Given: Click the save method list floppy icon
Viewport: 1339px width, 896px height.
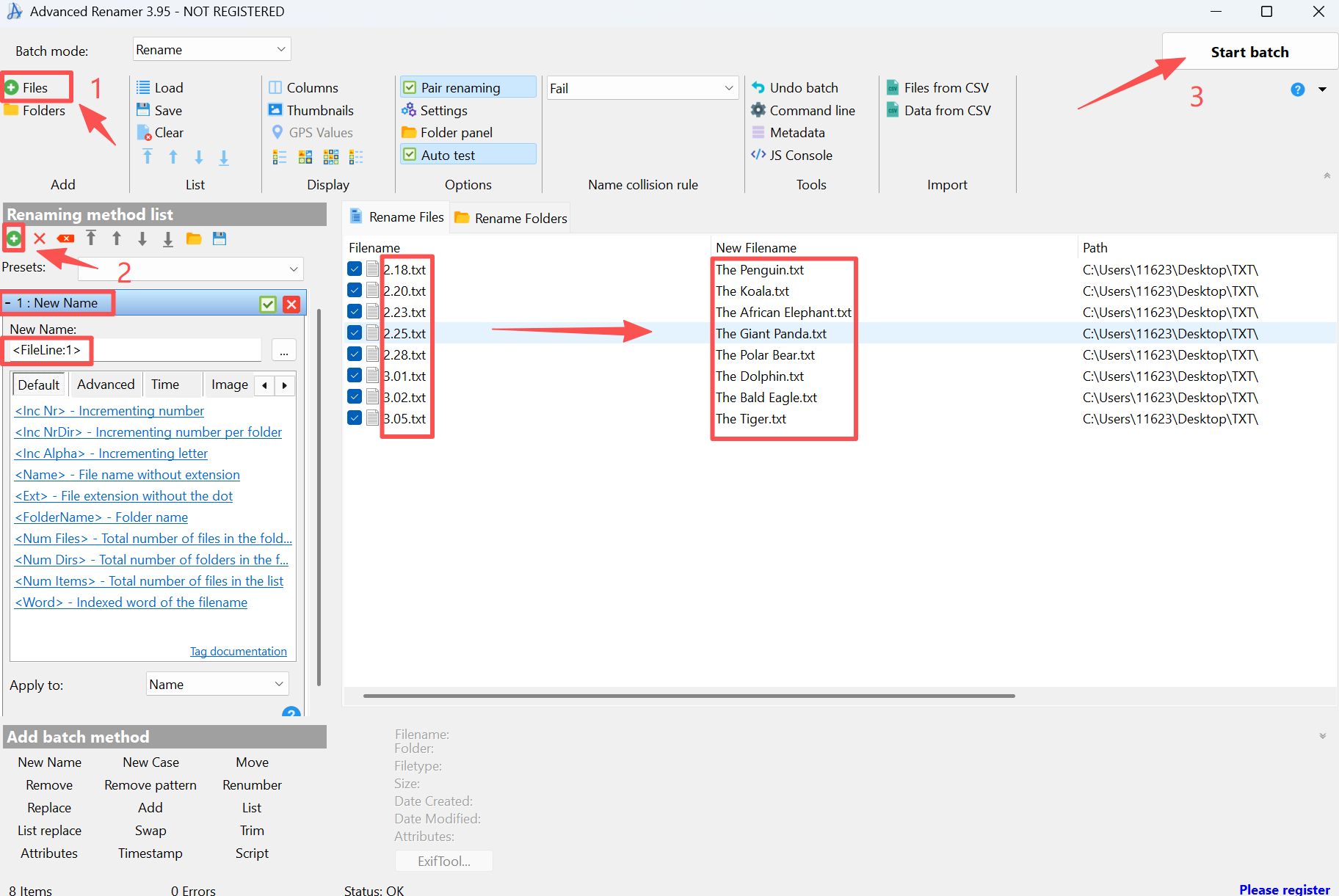Looking at the screenshot, I should pyautogui.click(x=219, y=238).
